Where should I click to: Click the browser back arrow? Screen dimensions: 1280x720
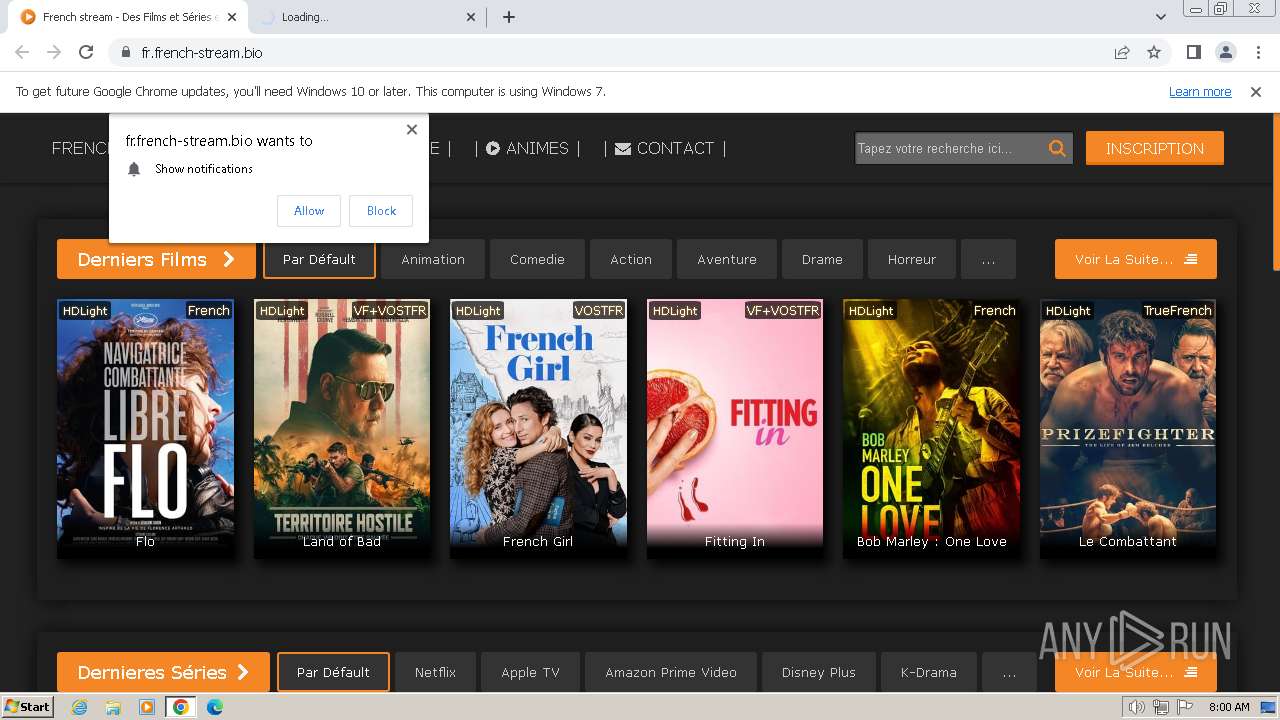(22, 52)
